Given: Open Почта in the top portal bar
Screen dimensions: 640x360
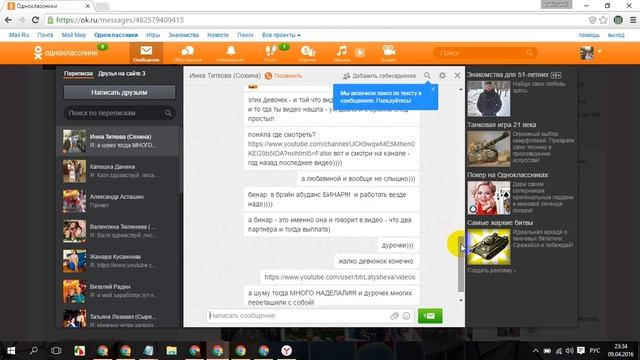Looking at the screenshot, I should click(45, 35).
